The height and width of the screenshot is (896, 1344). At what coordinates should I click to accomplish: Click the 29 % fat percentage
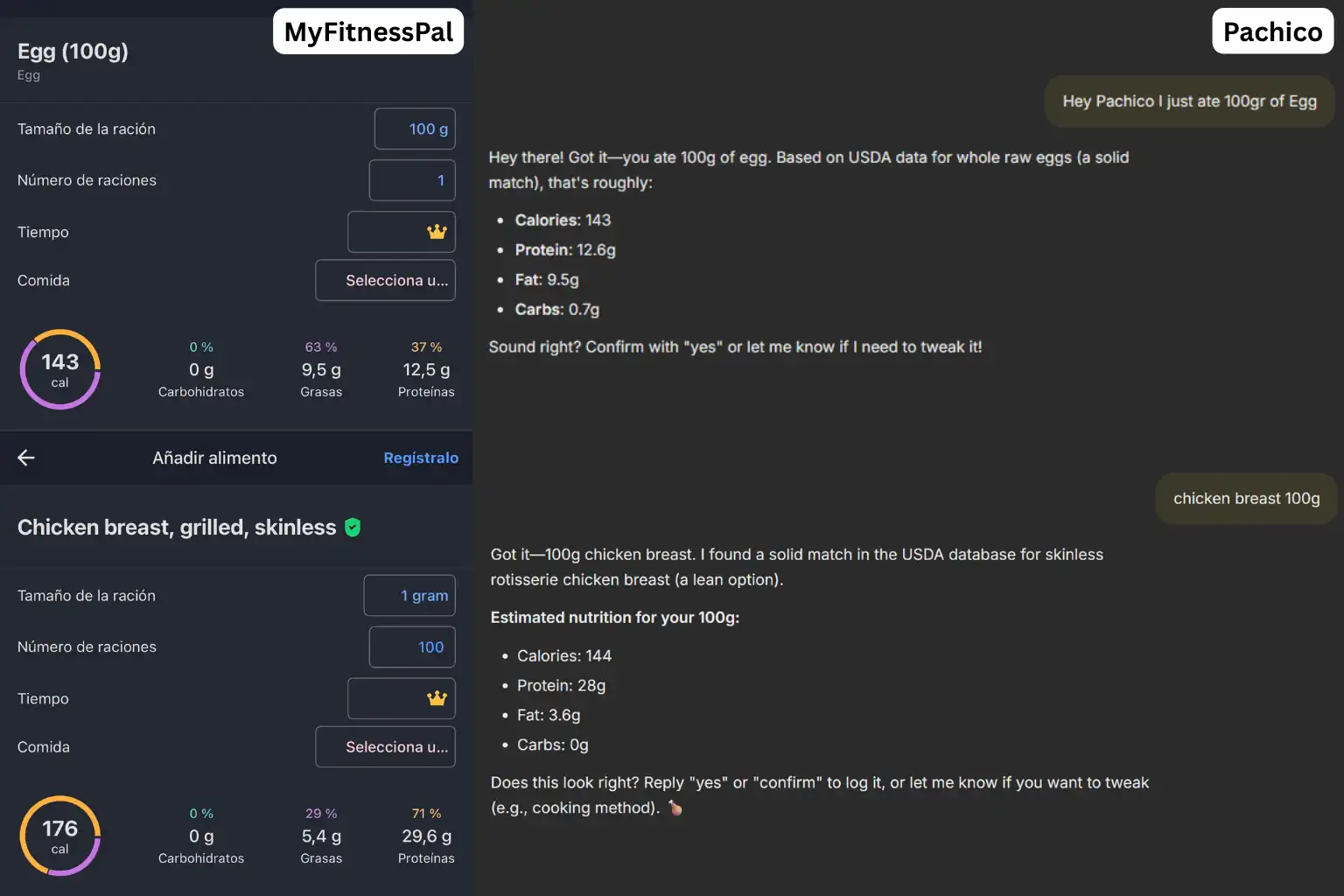[x=321, y=813]
